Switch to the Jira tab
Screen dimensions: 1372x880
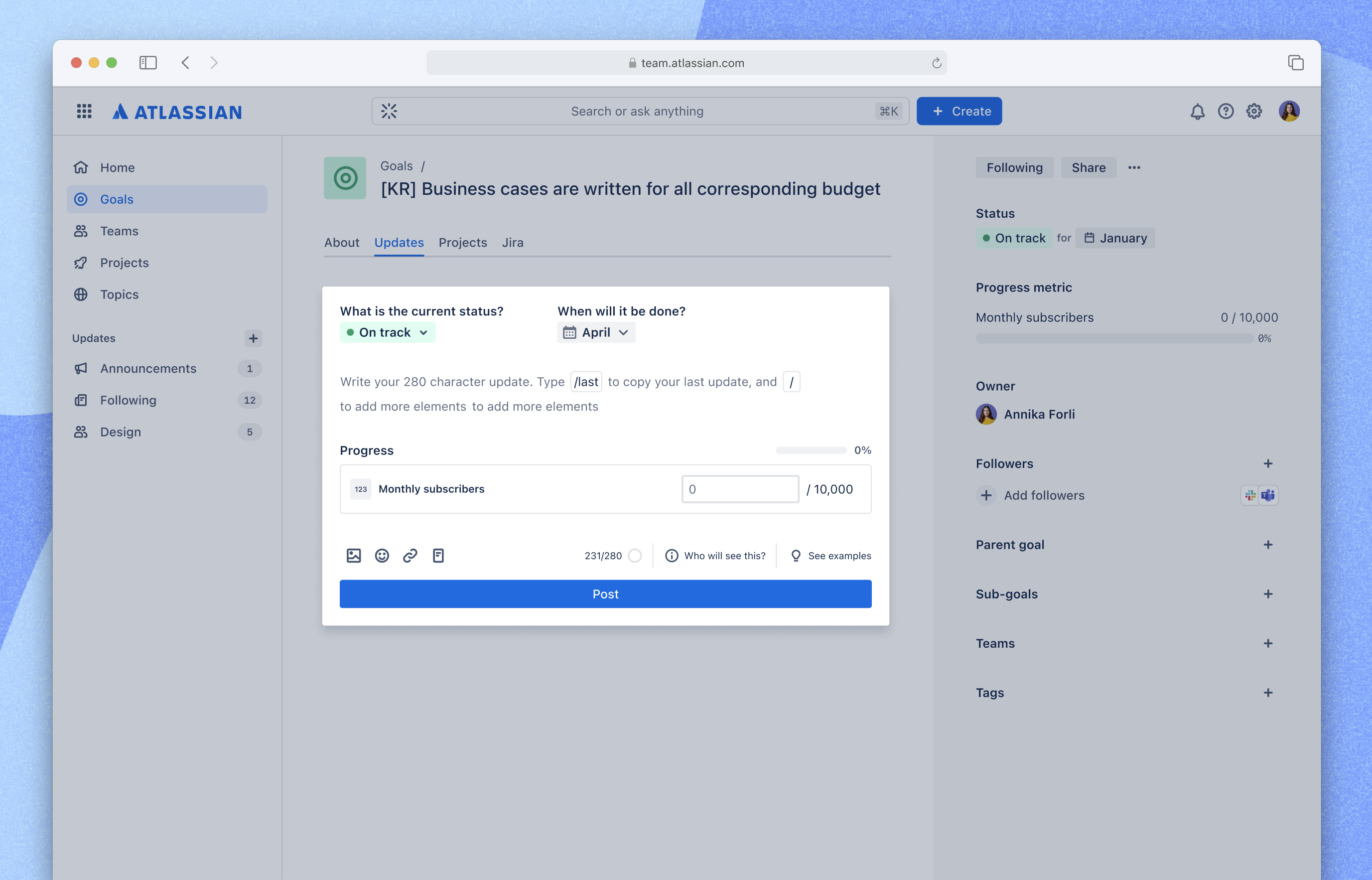pos(512,243)
